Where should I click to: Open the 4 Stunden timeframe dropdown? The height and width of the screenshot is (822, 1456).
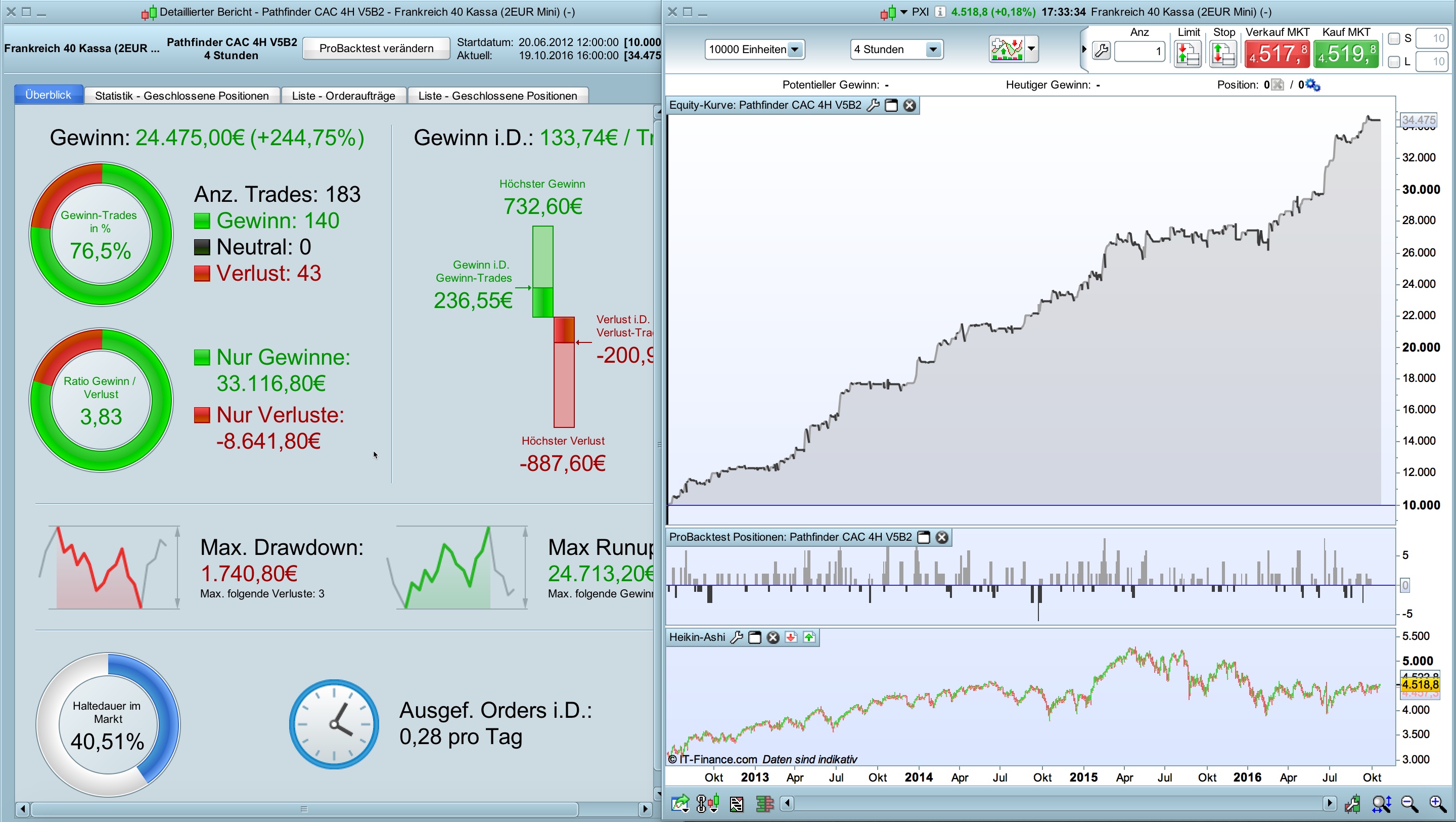[x=933, y=50]
